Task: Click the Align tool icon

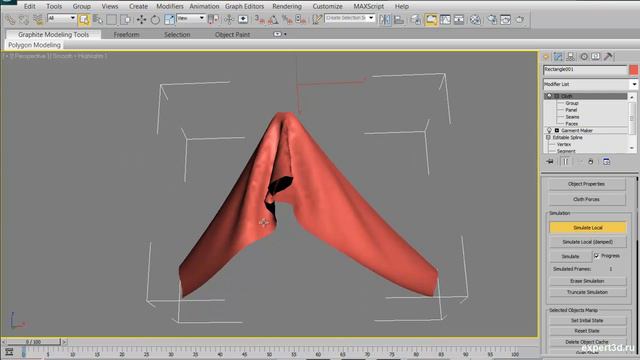Action: click(x=399, y=19)
